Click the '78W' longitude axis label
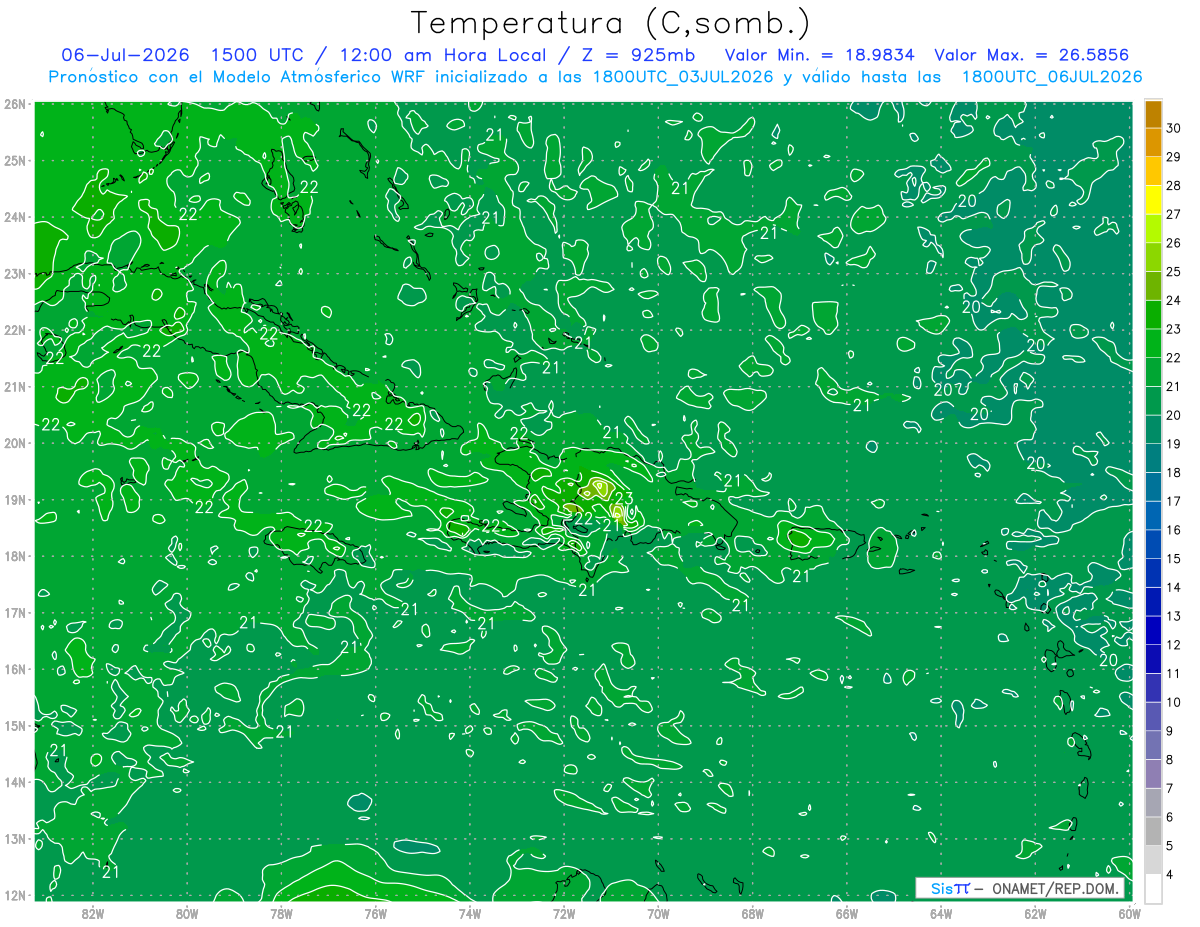The width and height of the screenshot is (1200, 927). 281,914
